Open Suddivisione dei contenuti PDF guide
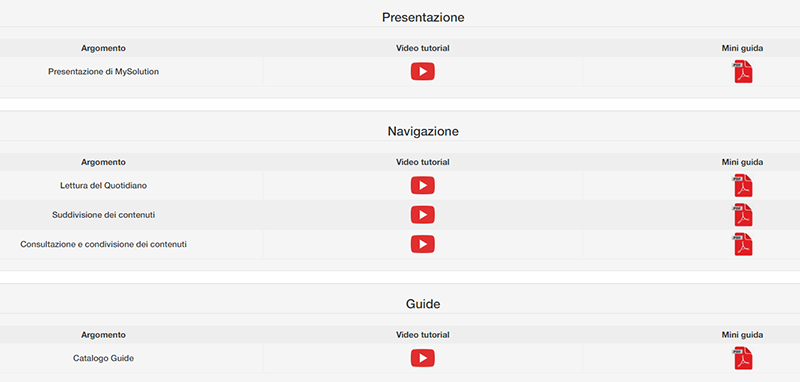 click(743, 215)
